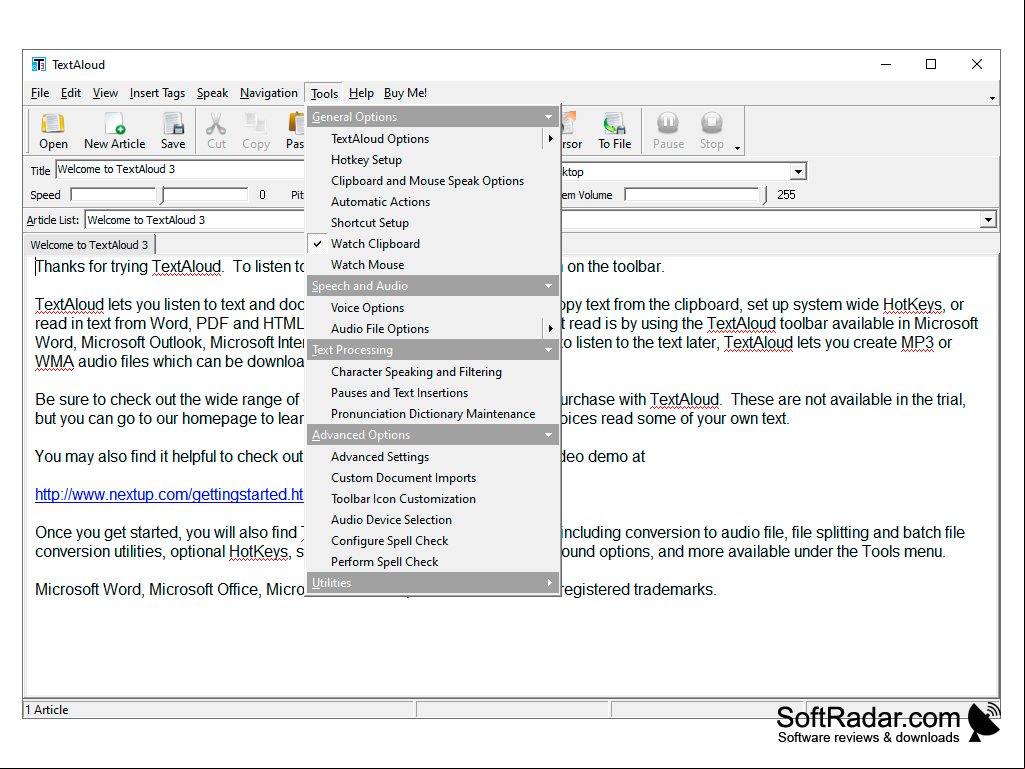Open the View menu
This screenshot has width=1025, height=769.
(x=105, y=93)
